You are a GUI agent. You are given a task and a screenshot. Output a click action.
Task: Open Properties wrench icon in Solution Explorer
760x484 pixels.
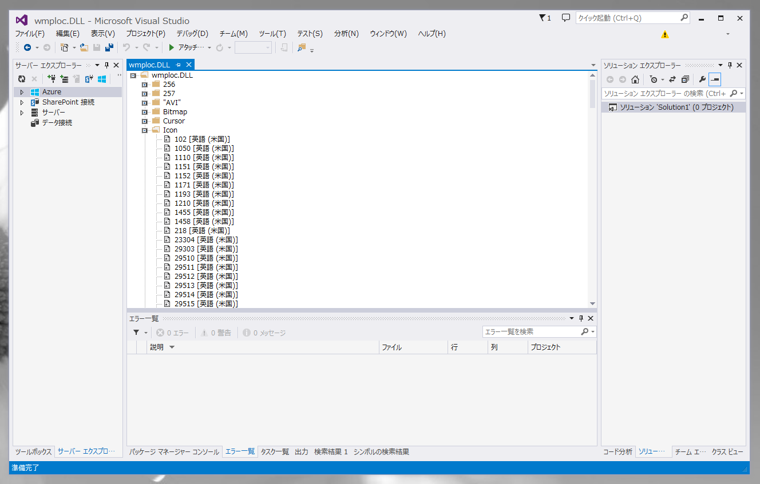pyautogui.click(x=702, y=79)
